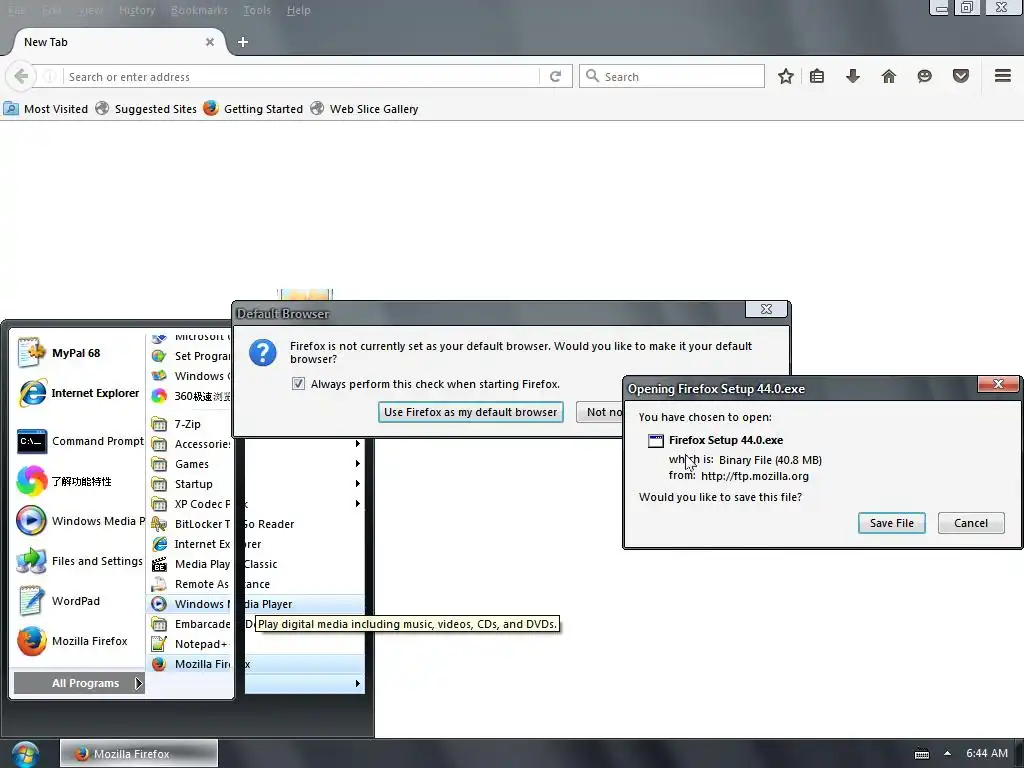Expand the Startup program folder
The image size is (1024, 768).
click(190, 484)
